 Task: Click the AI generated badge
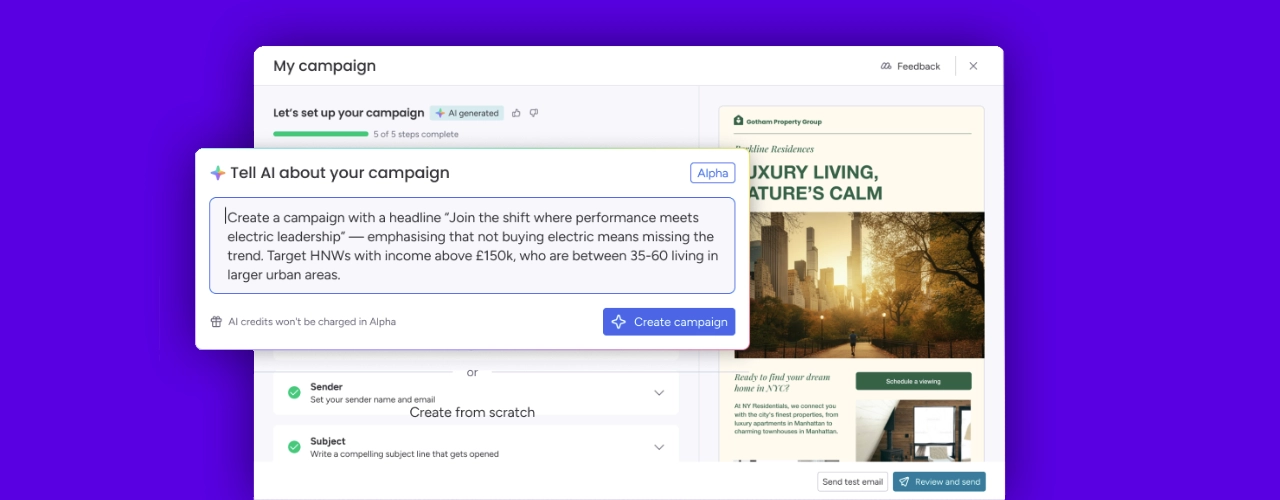coord(467,113)
